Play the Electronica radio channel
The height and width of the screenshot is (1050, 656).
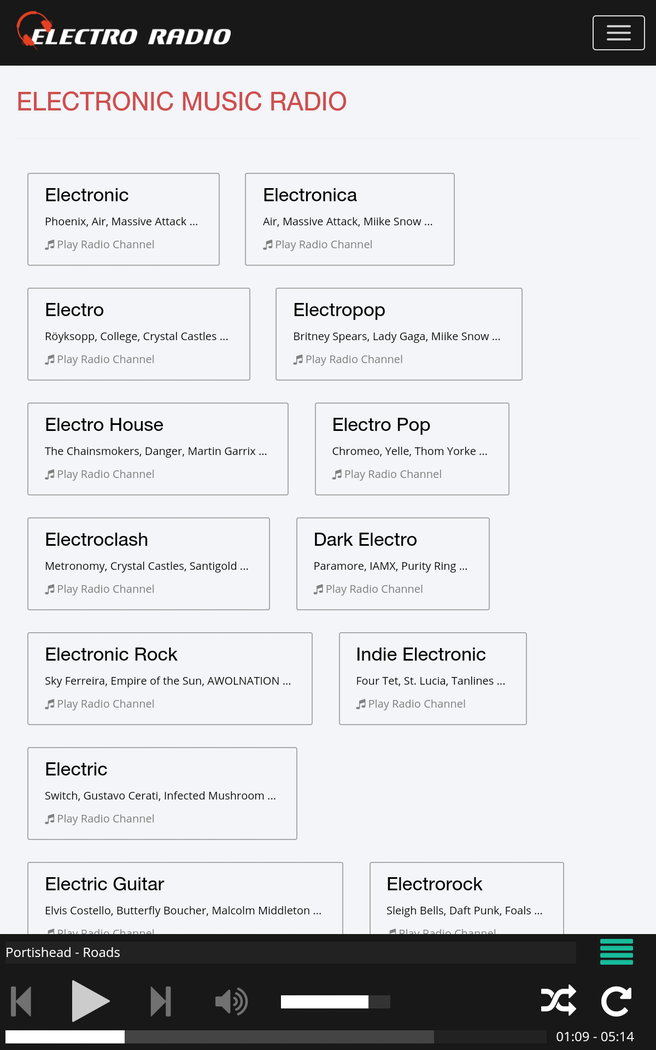click(x=323, y=244)
